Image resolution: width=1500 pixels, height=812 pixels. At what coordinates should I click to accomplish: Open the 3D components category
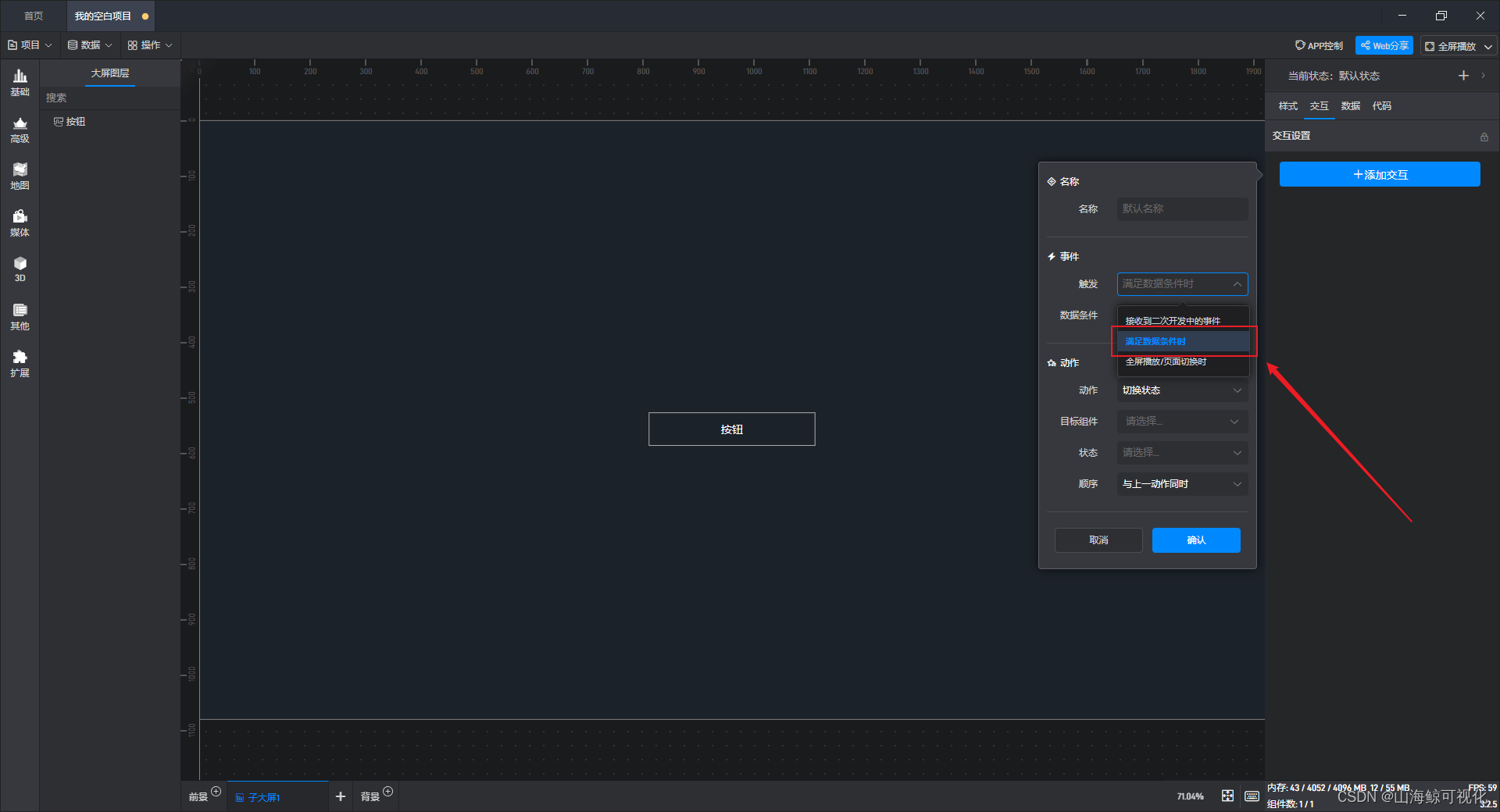(20, 269)
